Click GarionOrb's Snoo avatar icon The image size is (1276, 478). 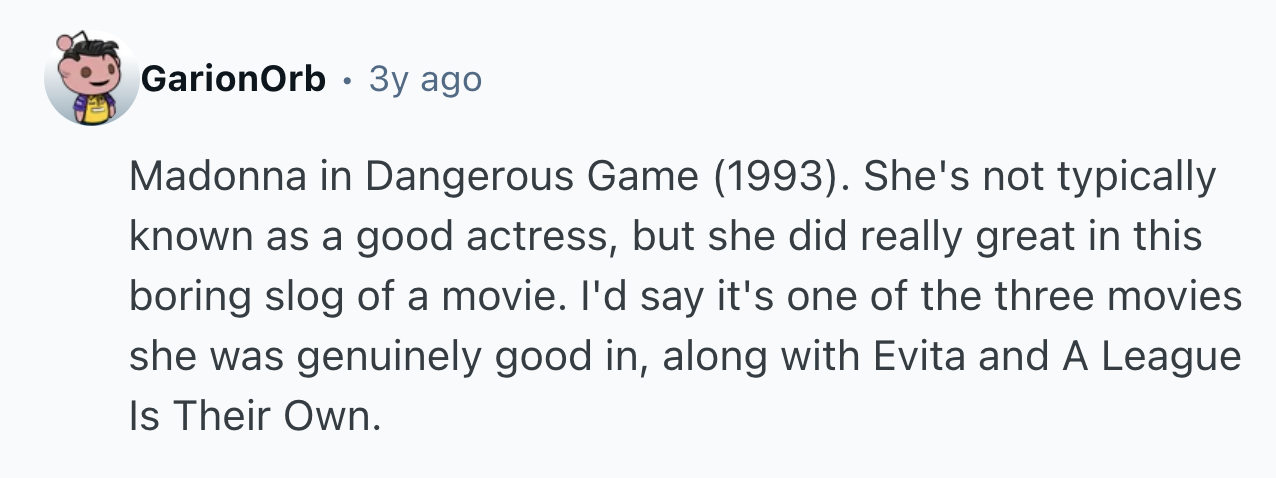pyautogui.click(x=91, y=80)
